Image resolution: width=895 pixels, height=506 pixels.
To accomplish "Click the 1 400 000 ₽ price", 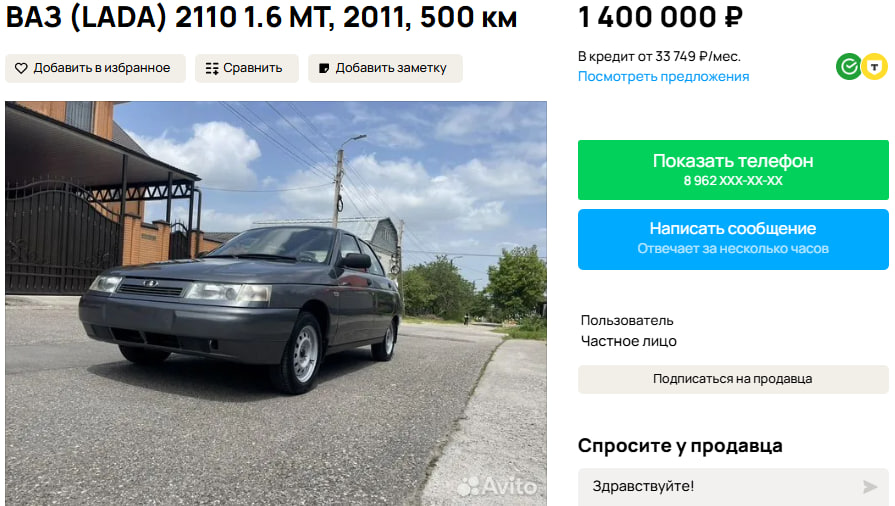I will pos(660,17).
